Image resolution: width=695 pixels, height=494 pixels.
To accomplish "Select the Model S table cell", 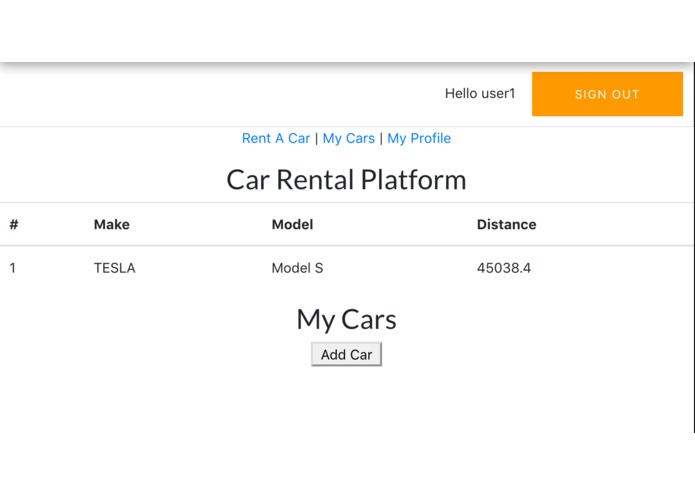I will [x=297, y=268].
